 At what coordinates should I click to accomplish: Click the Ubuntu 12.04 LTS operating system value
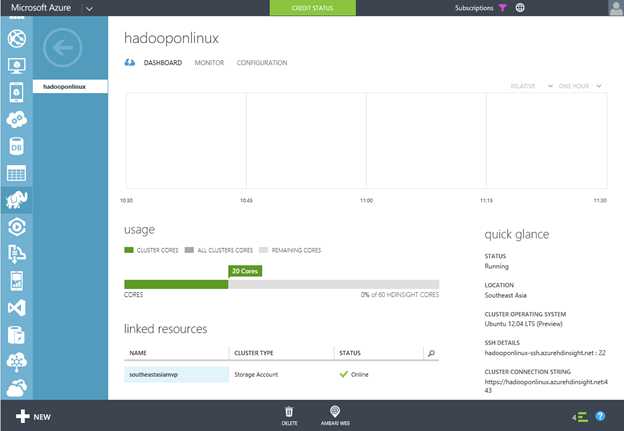click(523, 324)
